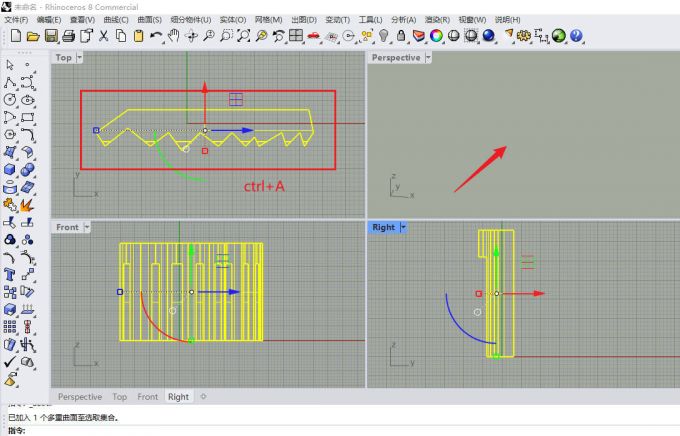Select the Polyline tool
The width and height of the screenshot is (680, 436).
click(x=10, y=82)
